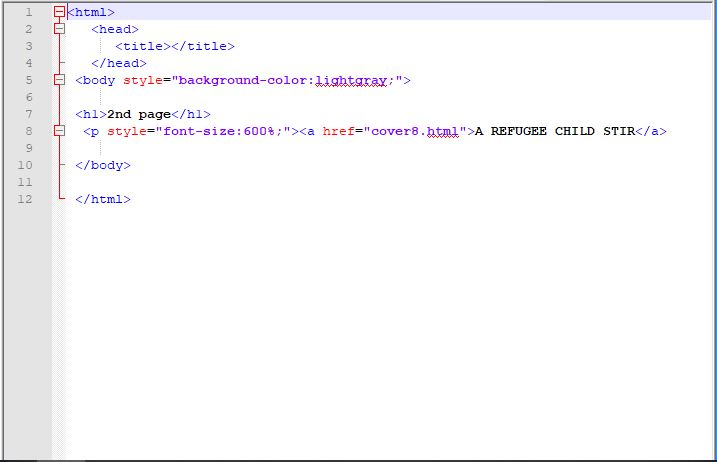This screenshot has width=717, height=462.
Task: Click the closing body tag
Action: point(103,165)
